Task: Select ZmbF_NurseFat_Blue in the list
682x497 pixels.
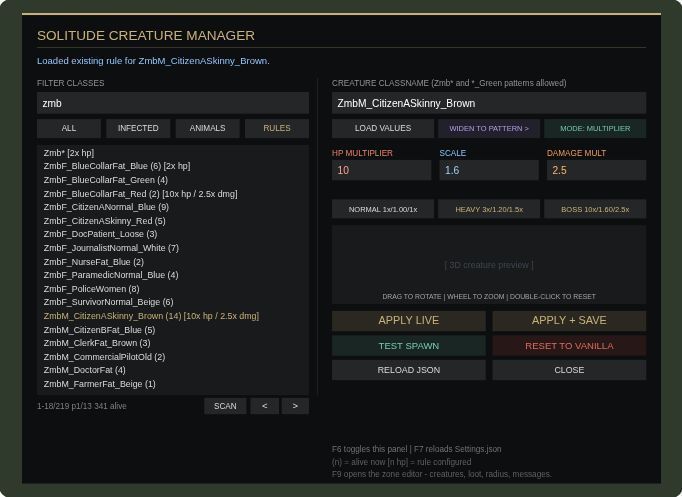Action: tap(173, 262)
